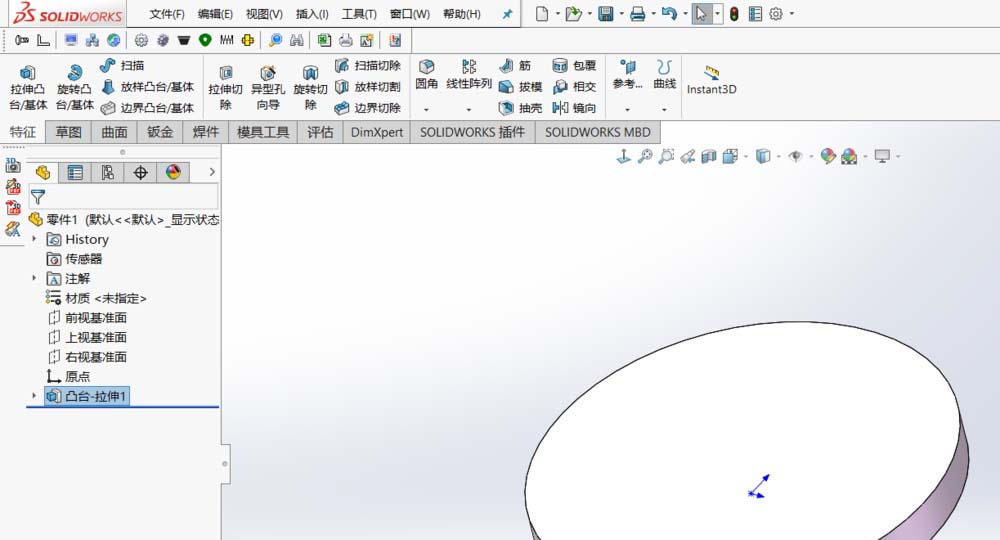Select the Boundary Cut (边界切除) tool

pyautogui.click(x=368, y=108)
